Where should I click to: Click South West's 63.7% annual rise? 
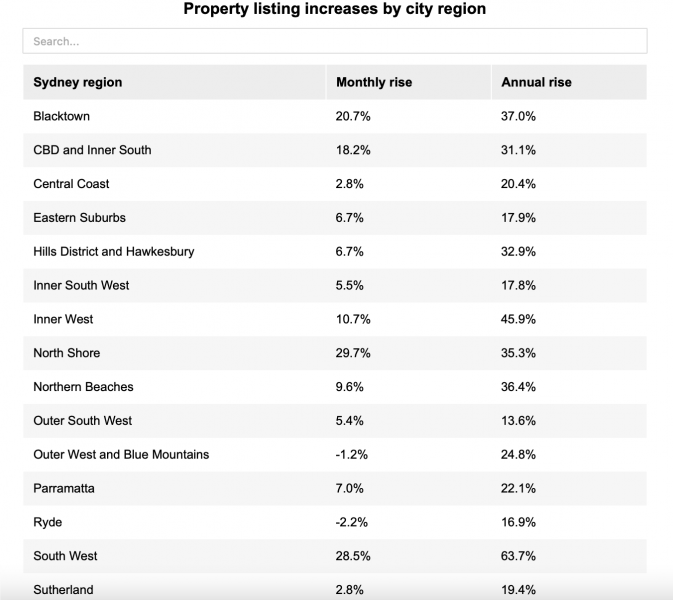[x=518, y=556]
